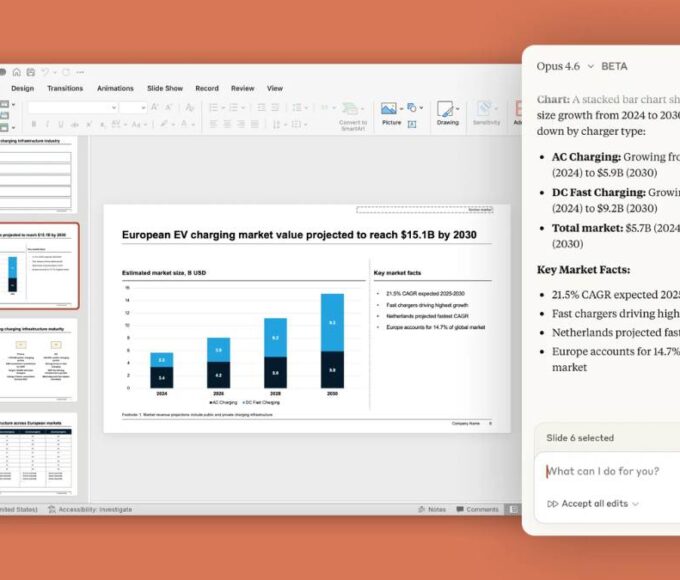Click the Align Right icon
680x580 pixels.
tap(241, 125)
